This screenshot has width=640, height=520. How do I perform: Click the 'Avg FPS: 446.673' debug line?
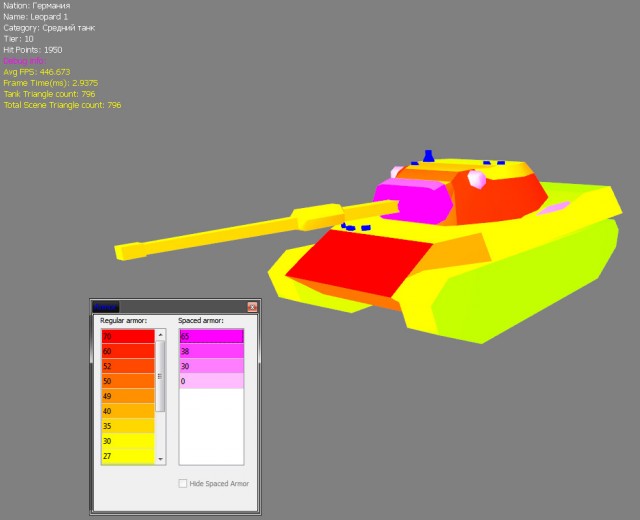[37, 72]
